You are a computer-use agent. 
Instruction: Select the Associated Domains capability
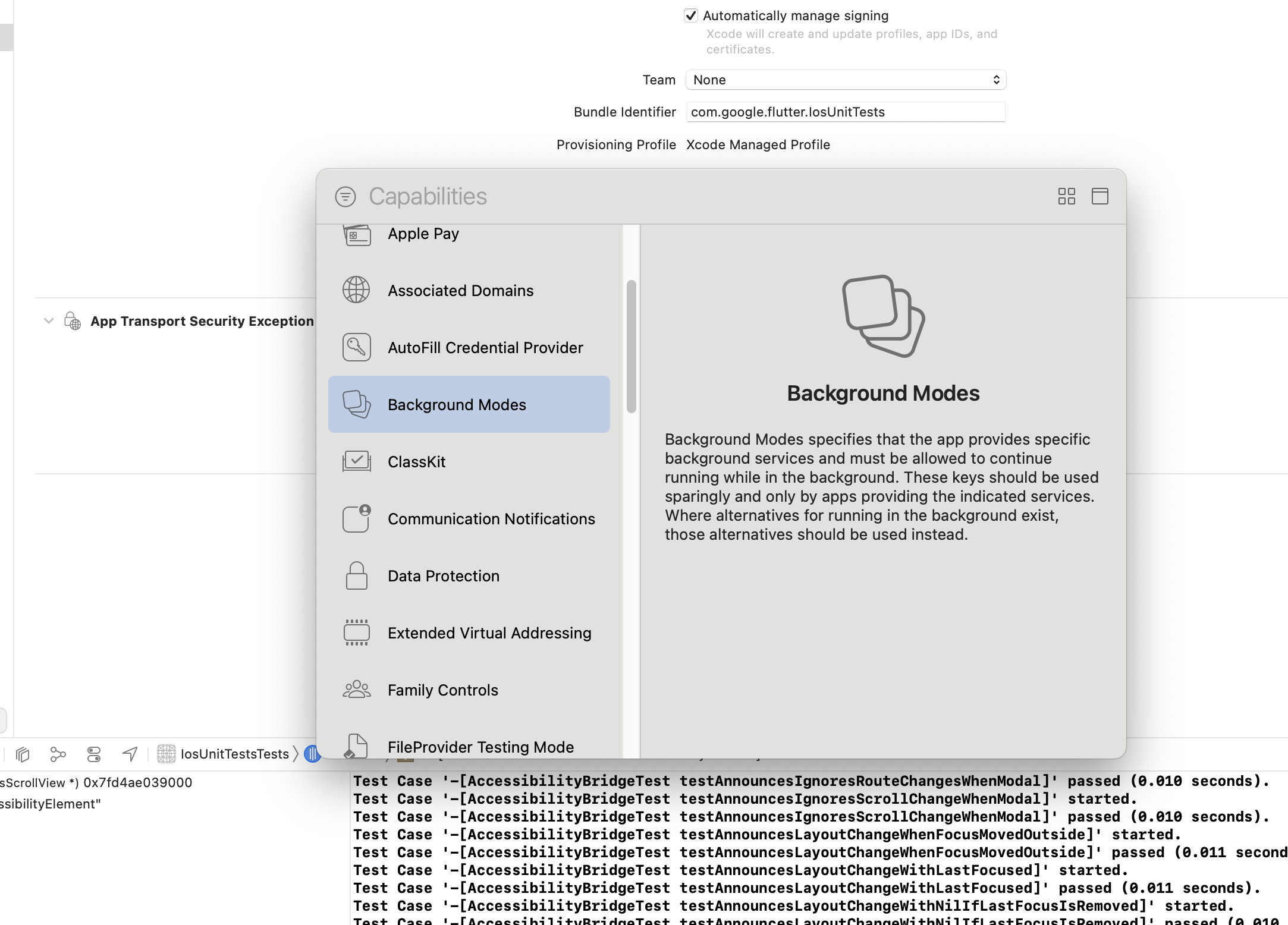point(460,291)
